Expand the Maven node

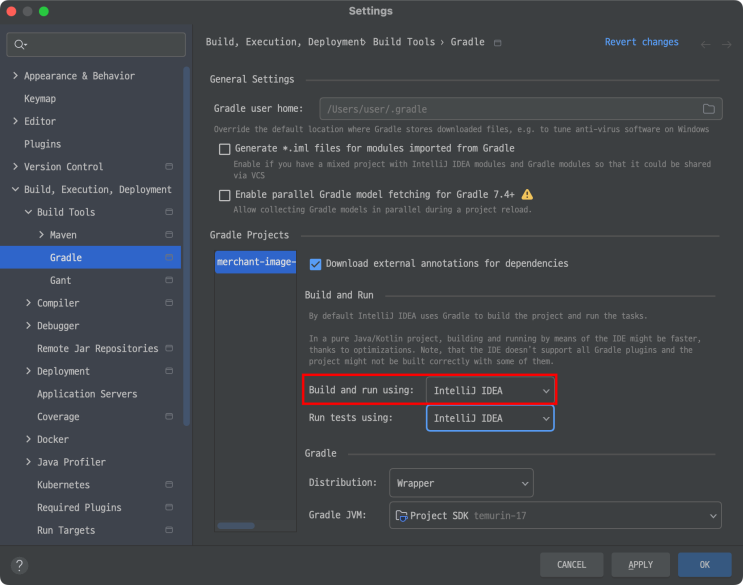coord(41,234)
